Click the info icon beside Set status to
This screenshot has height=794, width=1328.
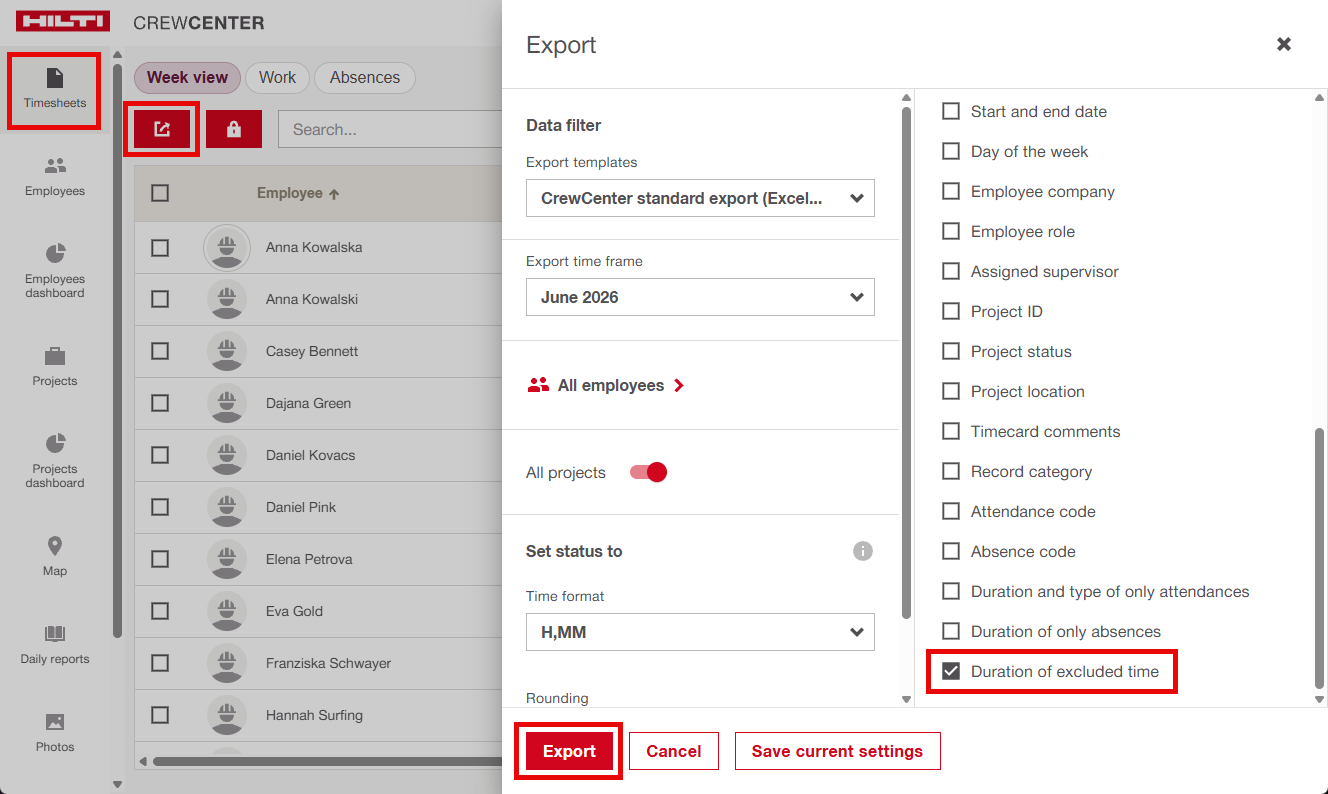[x=863, y=551]
